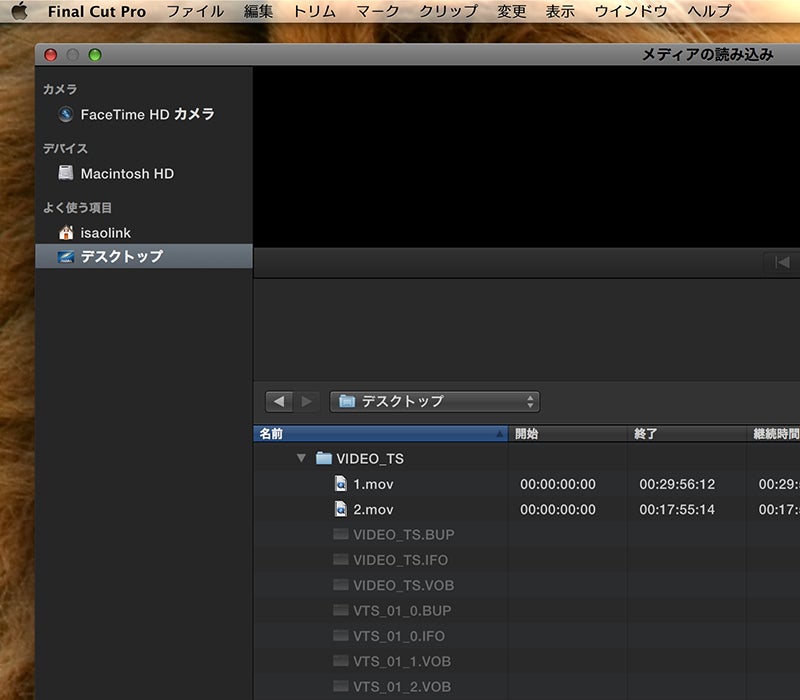
Task: Open the マーク menu
Action: click(378, 11)
